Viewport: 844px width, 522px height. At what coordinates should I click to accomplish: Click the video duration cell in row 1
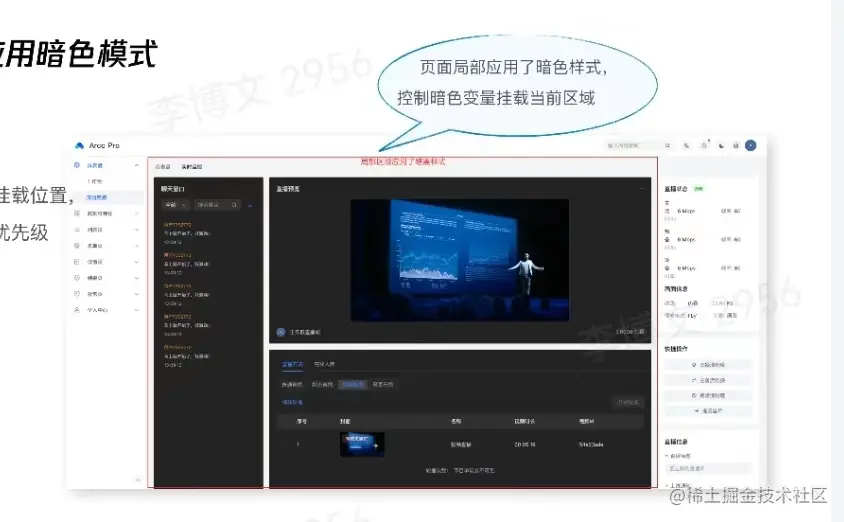tap(524, 445)
